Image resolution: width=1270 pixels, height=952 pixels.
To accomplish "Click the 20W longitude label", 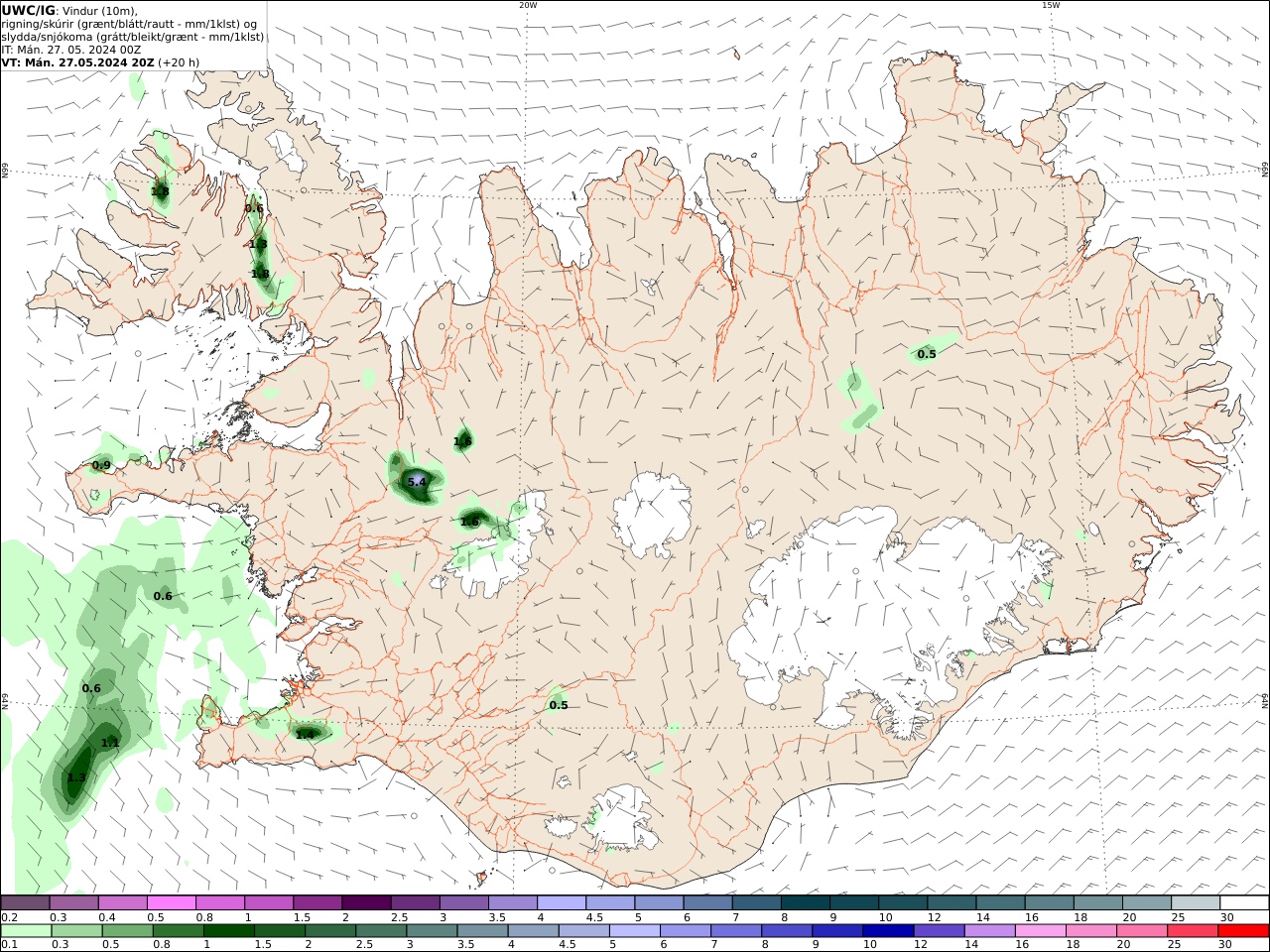I will (x=528, y=5).
